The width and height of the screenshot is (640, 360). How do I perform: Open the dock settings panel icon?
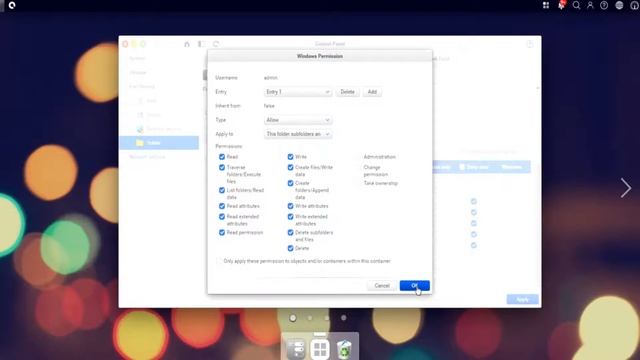(296, 349)
